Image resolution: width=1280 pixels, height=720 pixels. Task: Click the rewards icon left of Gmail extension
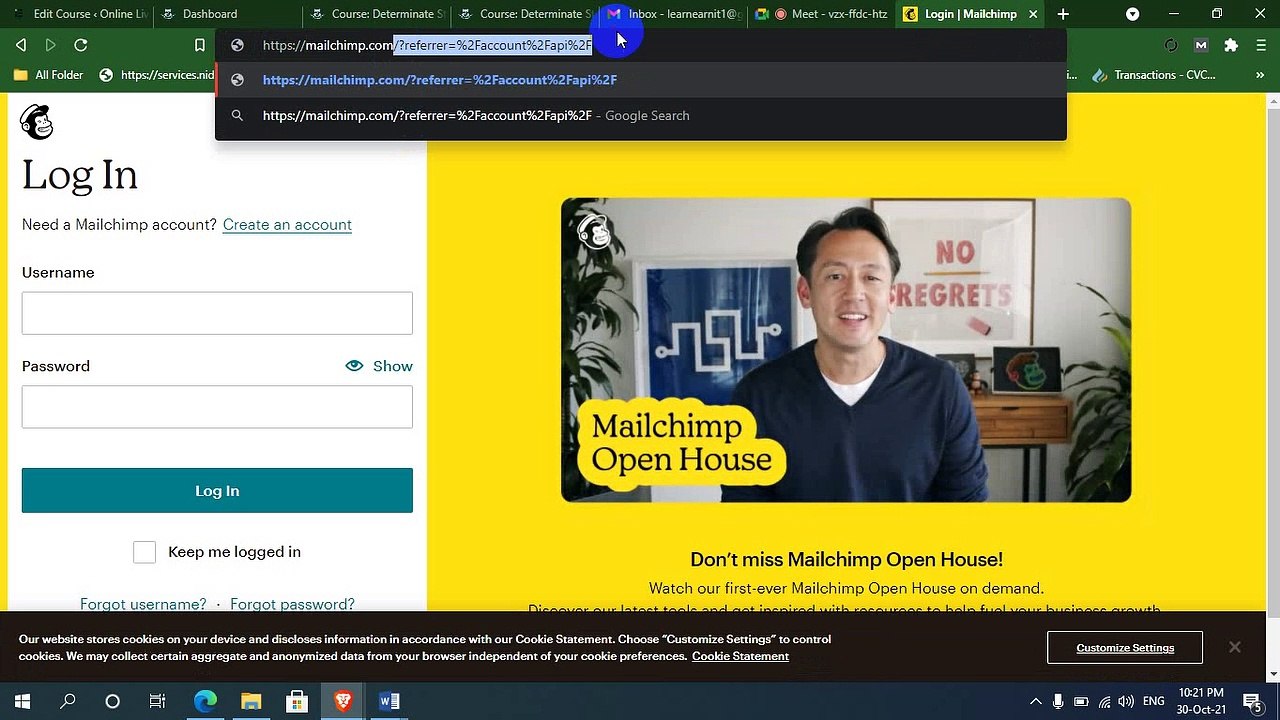pos(1171,45)
